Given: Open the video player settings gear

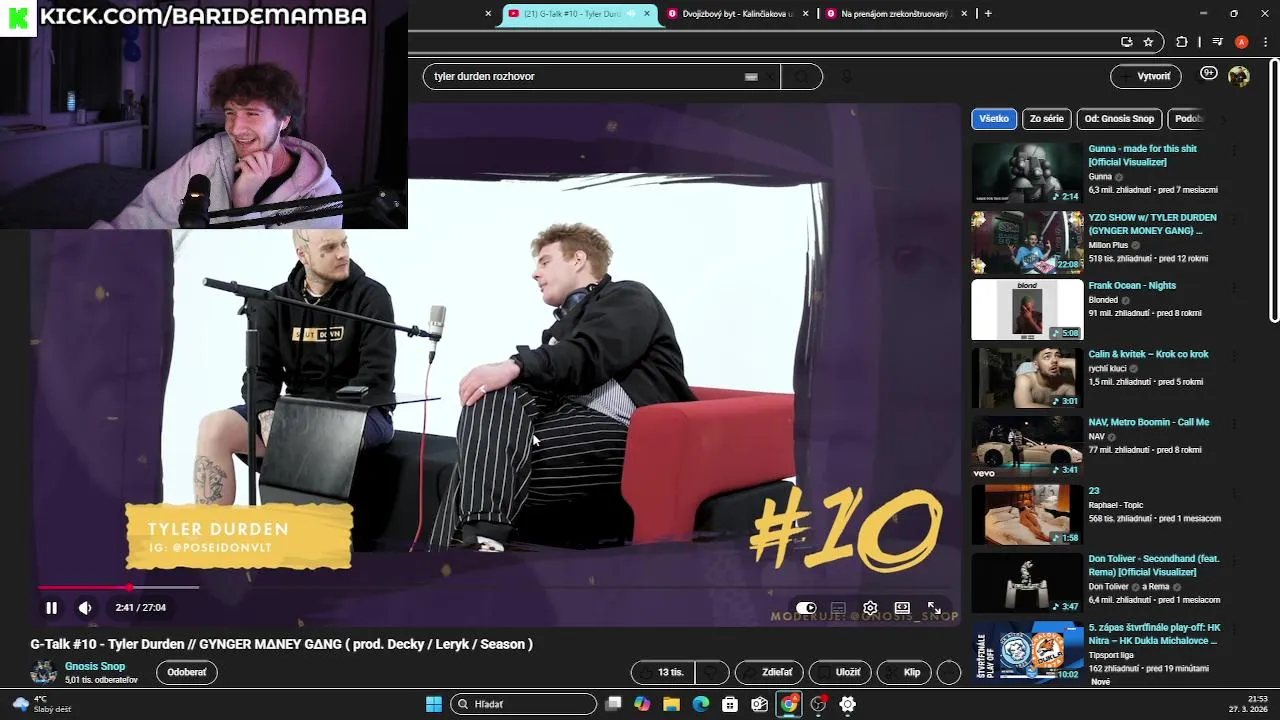Looking at the screenshot, I should point(870,608).
